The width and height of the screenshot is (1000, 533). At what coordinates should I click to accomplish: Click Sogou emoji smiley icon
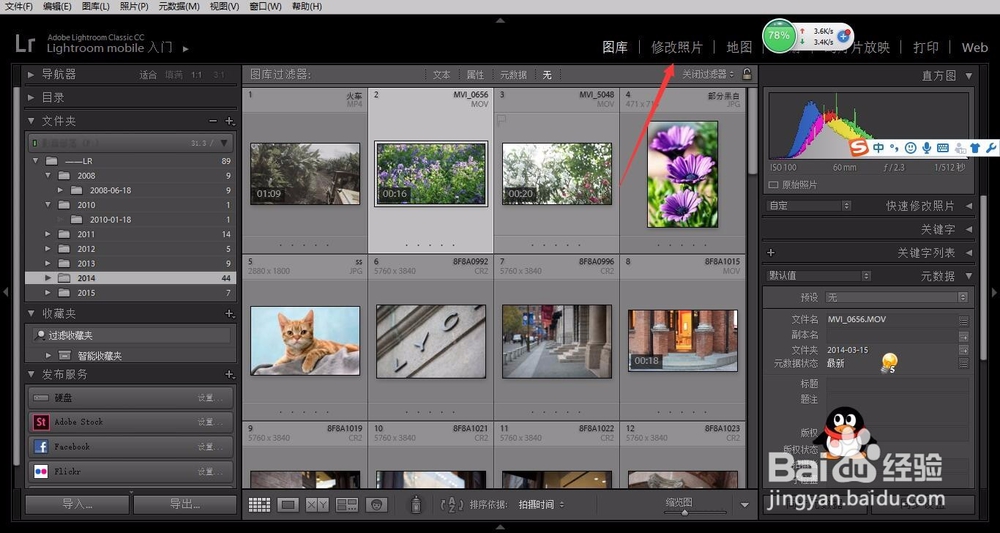coord(911,148)
